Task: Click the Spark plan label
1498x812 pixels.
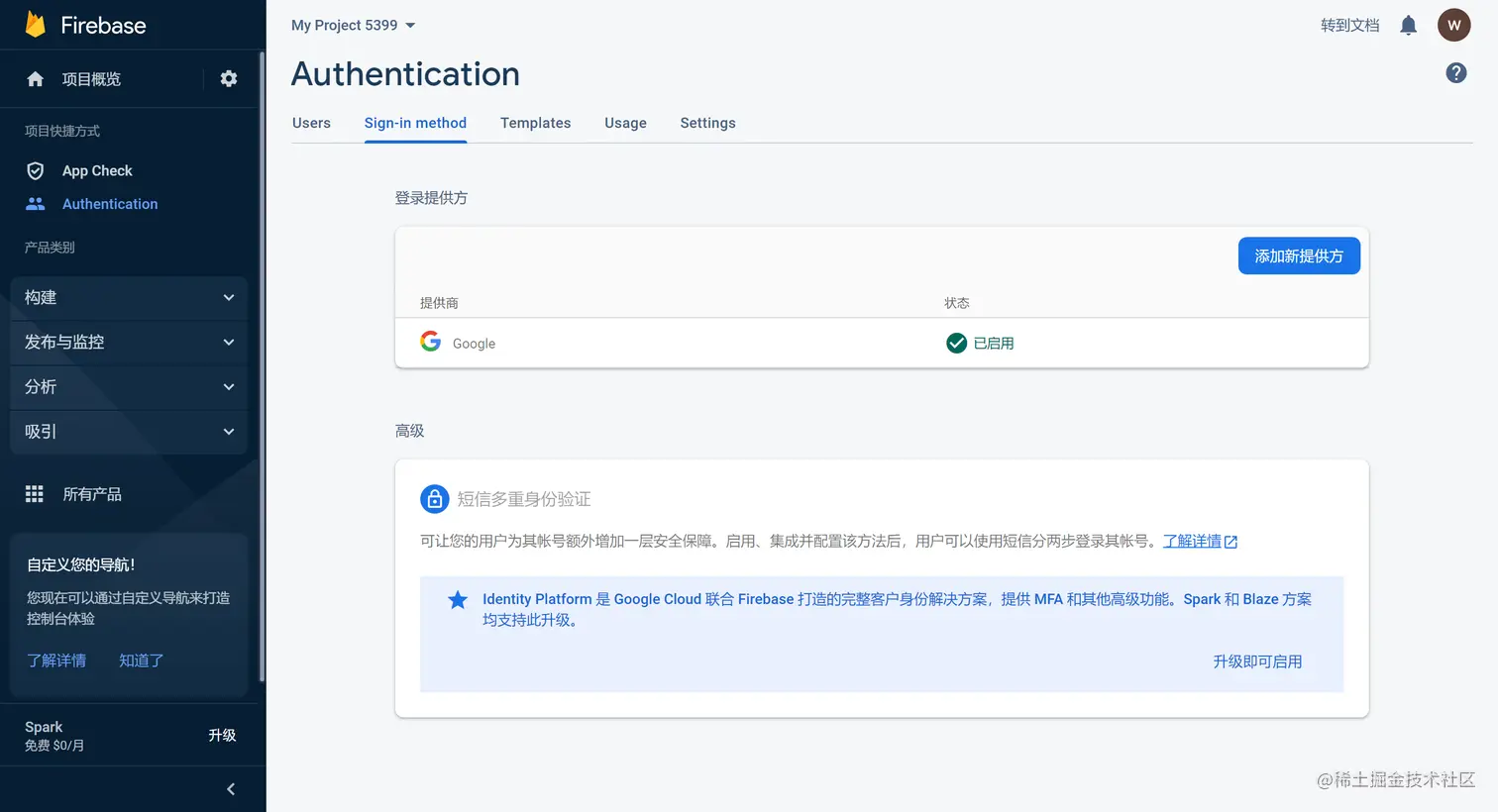Action: pyautogui.click(x=44, y=727)
